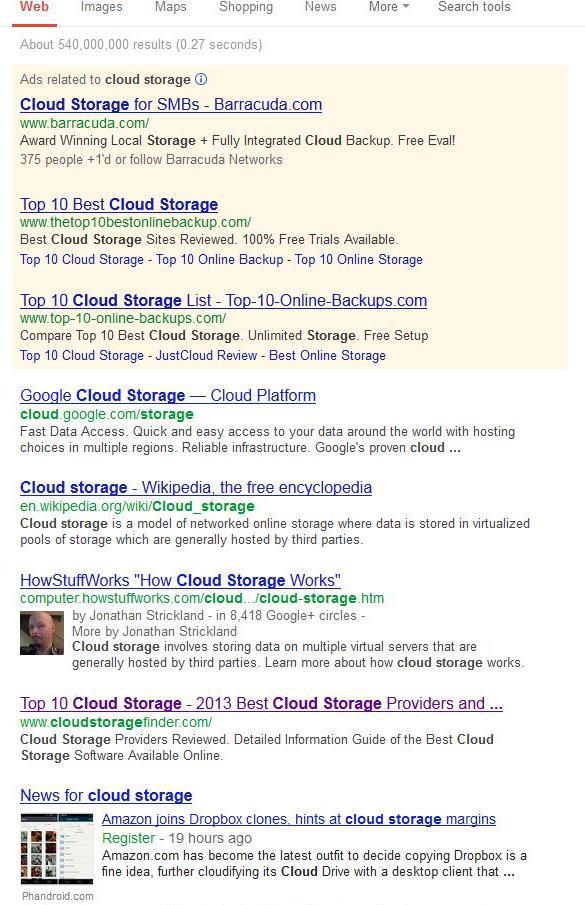The image size is (585, 905).
Task: Click Jonathan Strickland's author photo
Action: (42, 633)
